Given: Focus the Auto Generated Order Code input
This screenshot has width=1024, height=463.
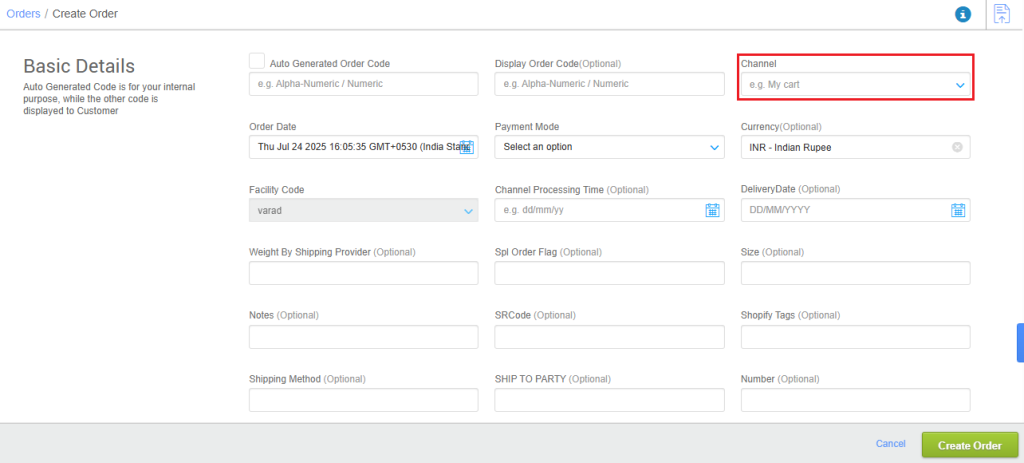Looking at the screenshot, I should tap(364, 84).
